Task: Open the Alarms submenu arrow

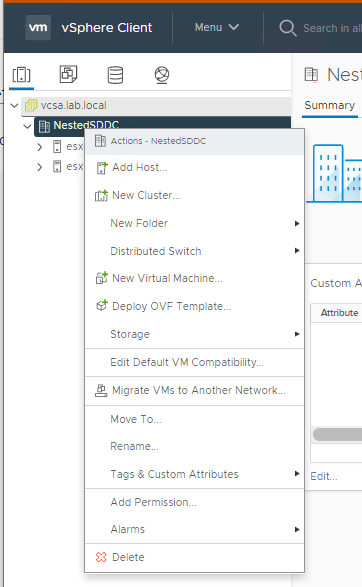Action: pyautogui.click(x=297, y=529)
